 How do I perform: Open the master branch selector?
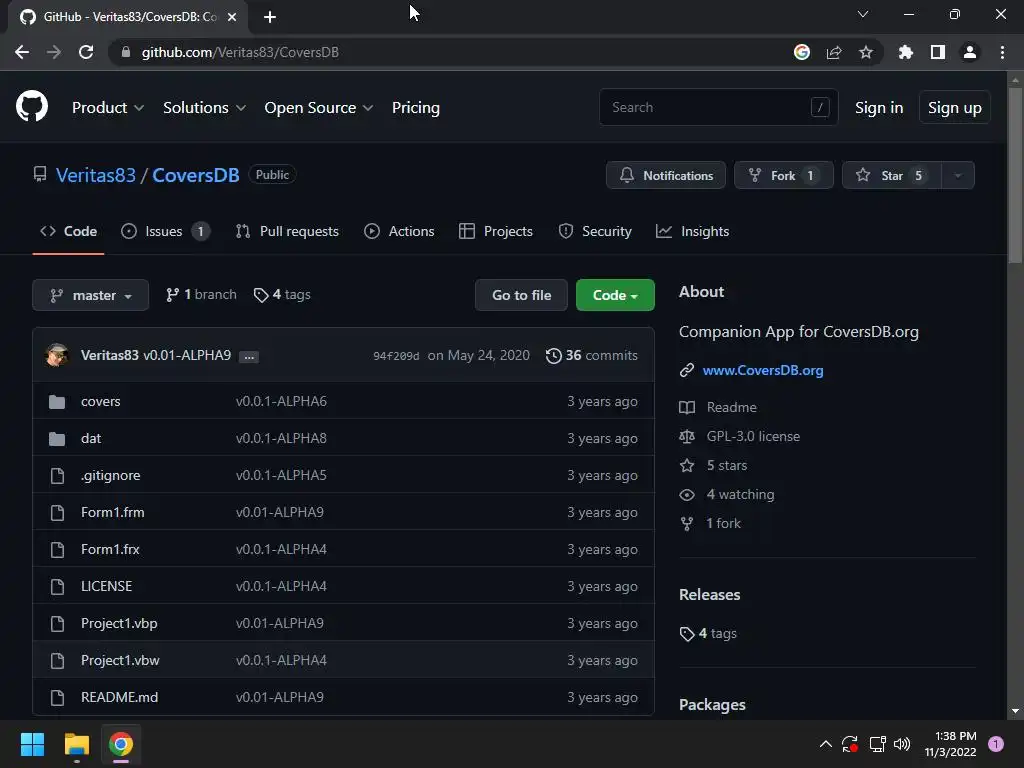point(91,295)
